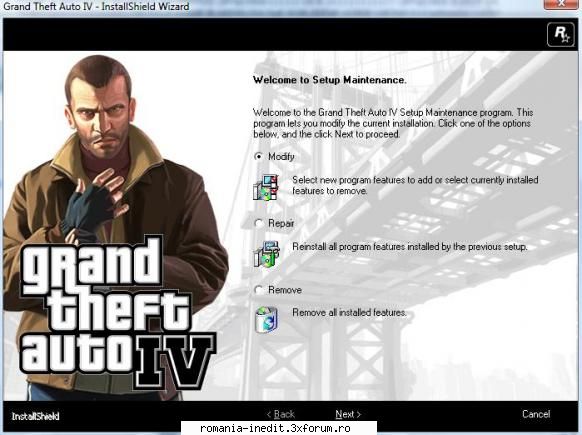Select the Repair radio option
The width and height of the screenshot is (582, 435).
(259, 223)
